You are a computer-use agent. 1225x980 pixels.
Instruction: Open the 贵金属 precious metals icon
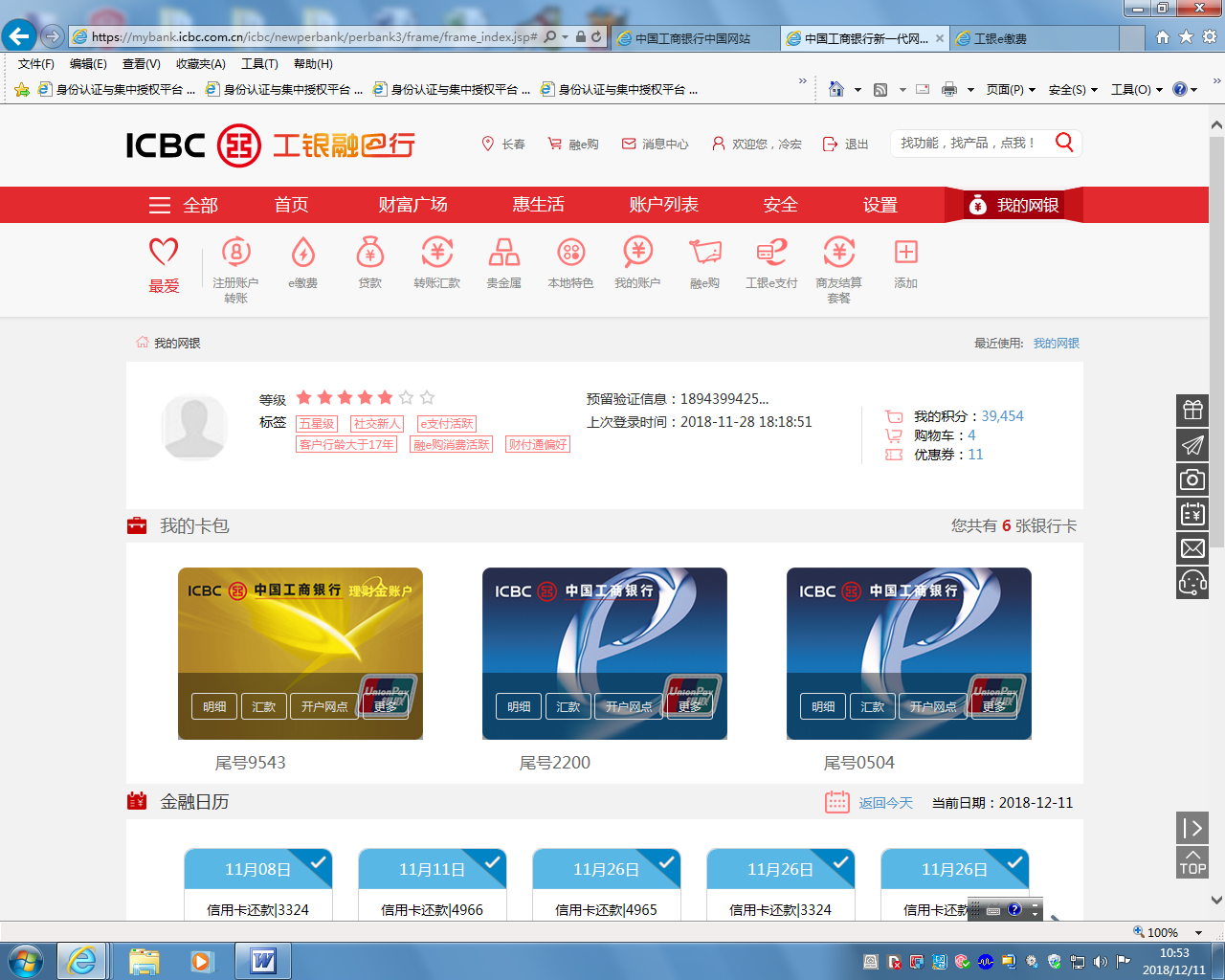[504, 253]
